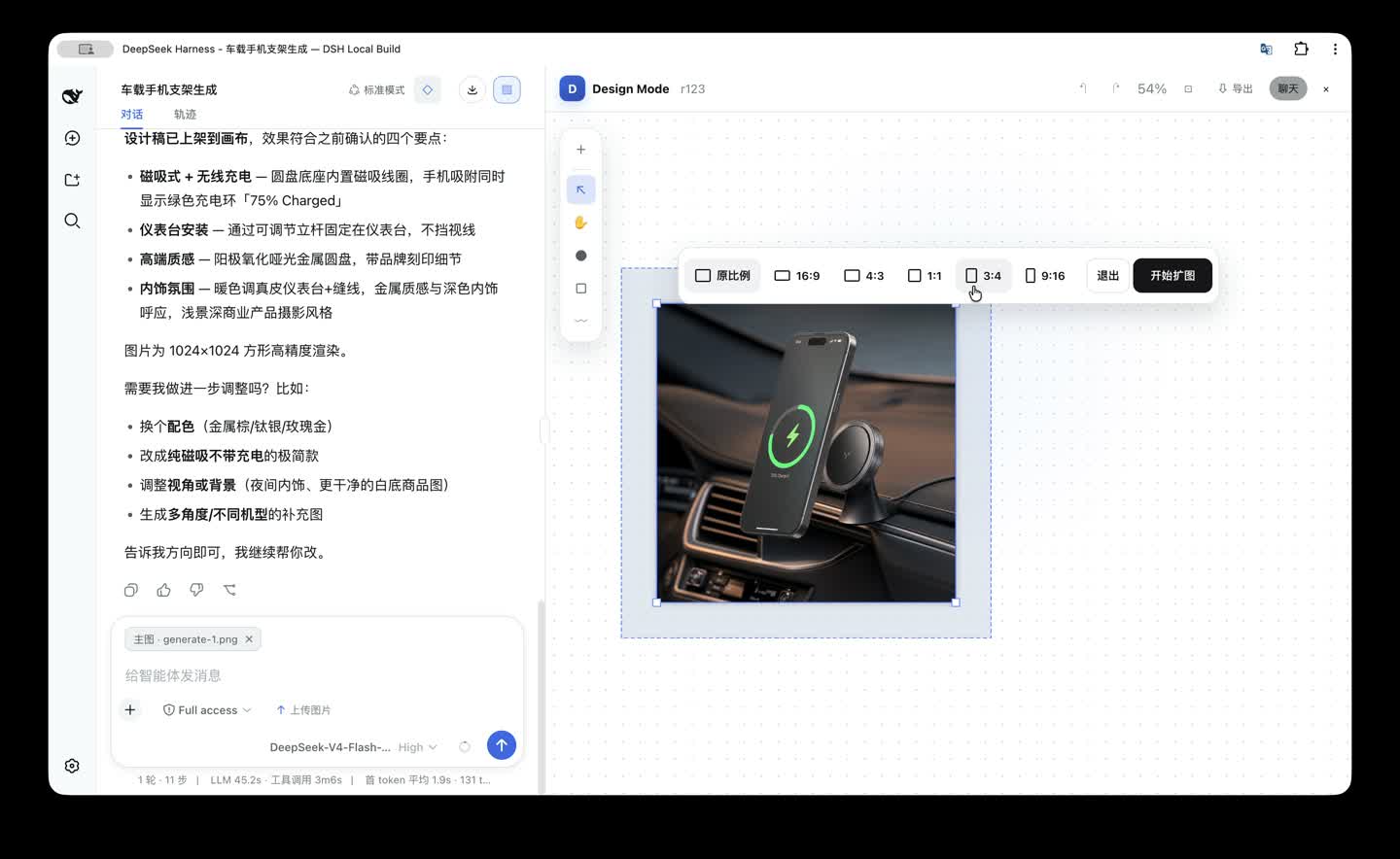Click the '1 轮 · 11 步' status text
This screenshot has width=1400, height=859.
pyautogui.click(x=162, y=780)
